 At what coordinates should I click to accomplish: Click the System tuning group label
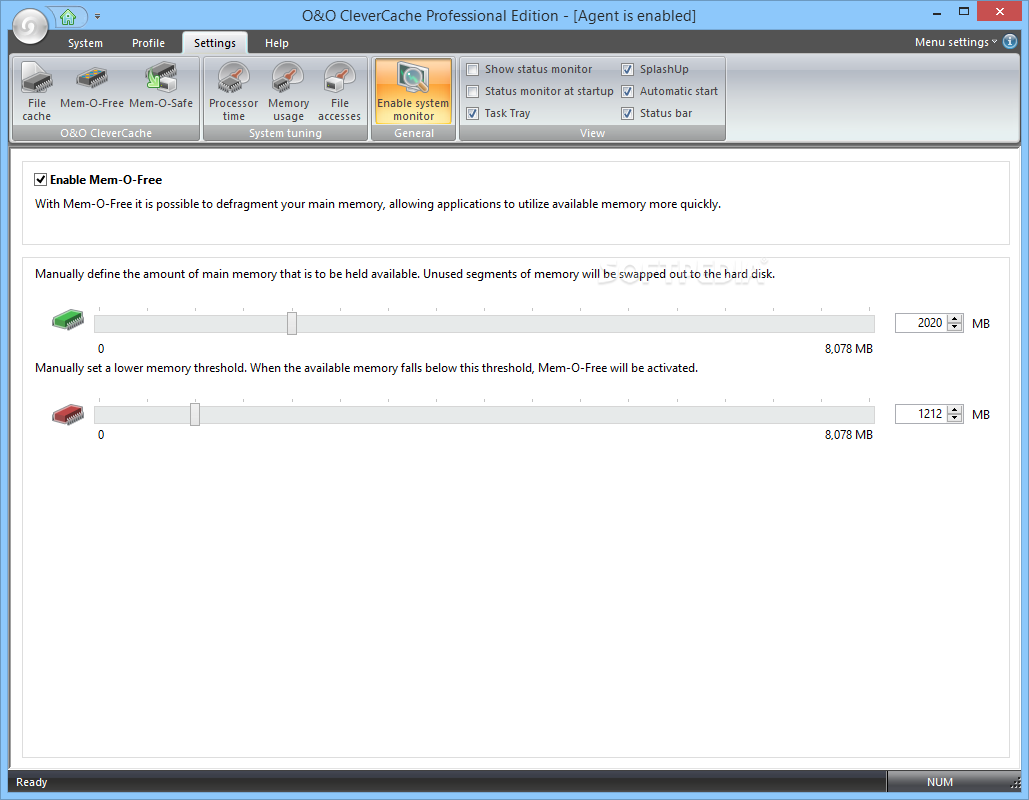(x=285, y=133)
